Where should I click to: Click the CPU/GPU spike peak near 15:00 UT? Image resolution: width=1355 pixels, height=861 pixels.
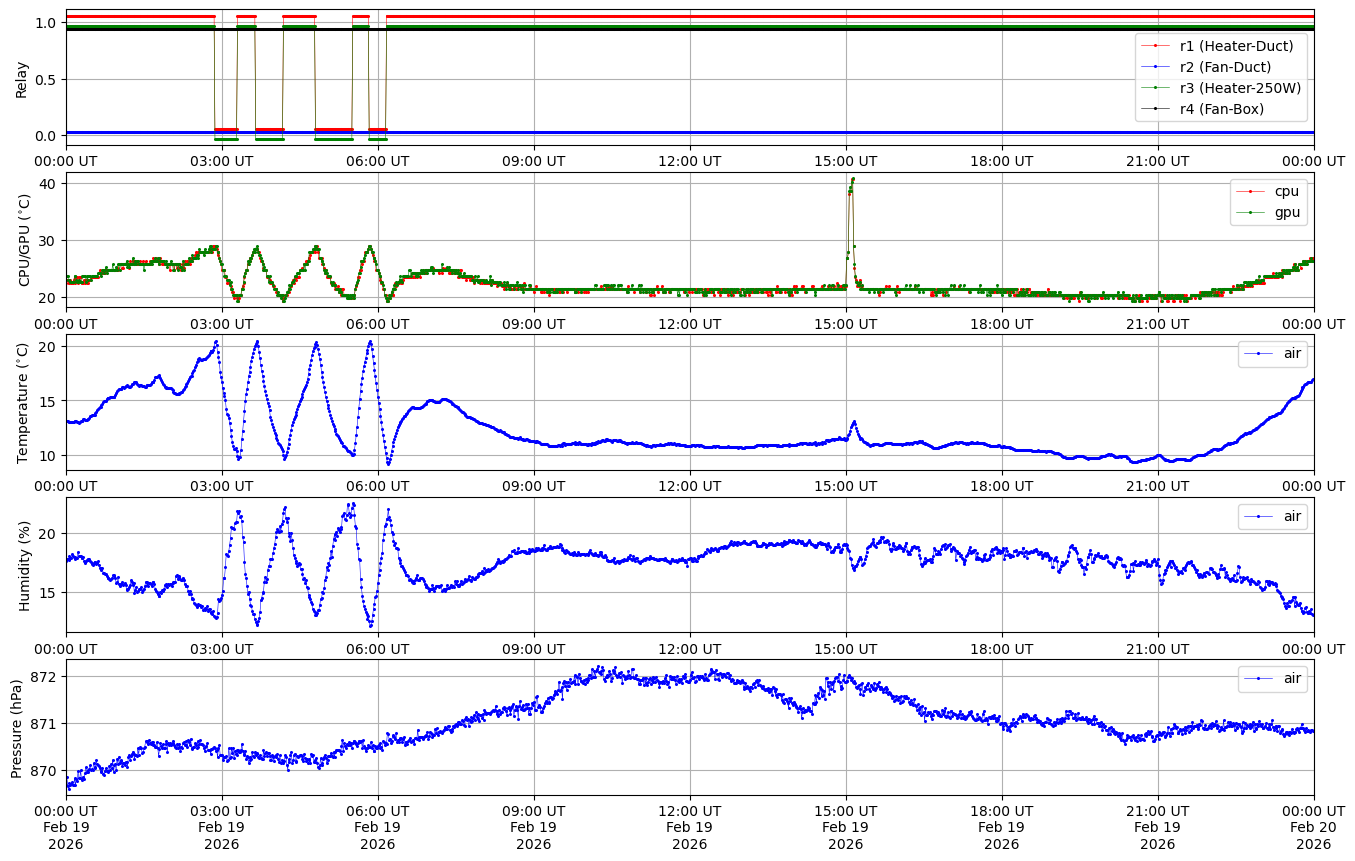pos(852,179)
